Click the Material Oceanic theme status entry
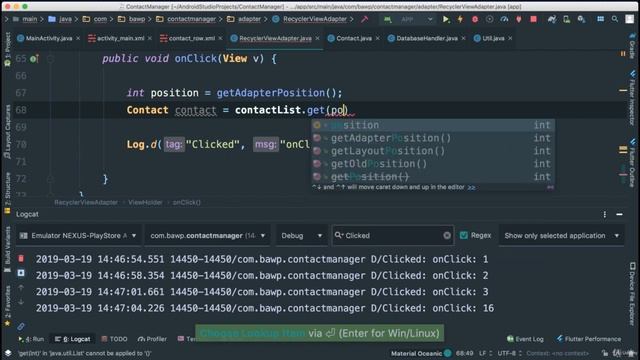 [420, 353]
